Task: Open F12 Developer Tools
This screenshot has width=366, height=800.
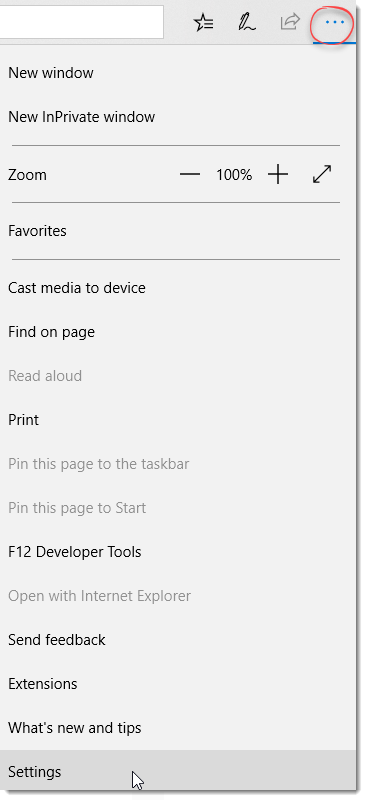Action: (x=178, y=552)
